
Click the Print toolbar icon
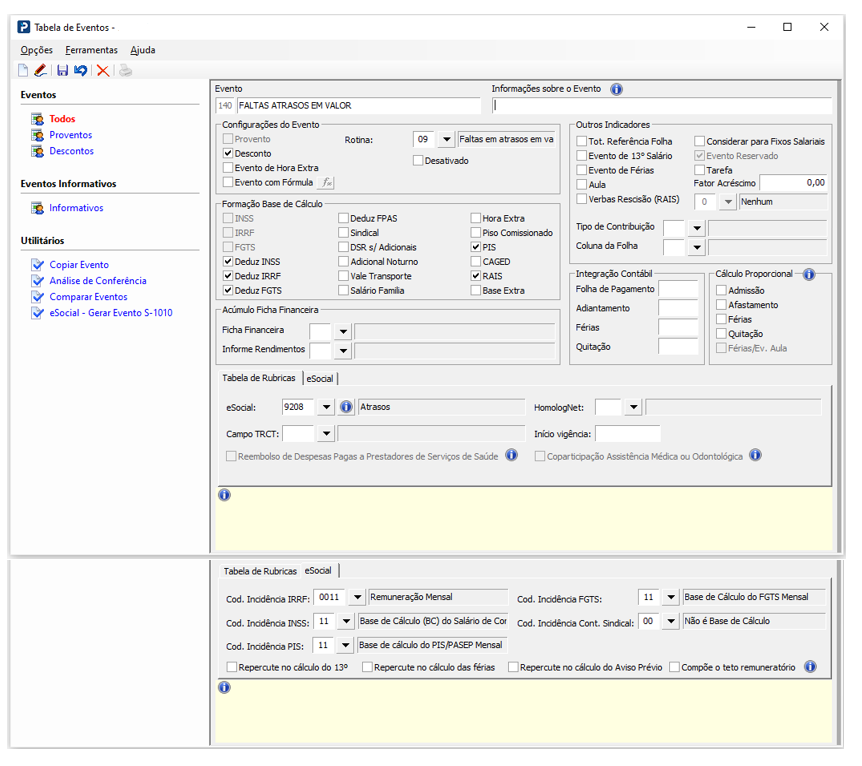point(125,70)
